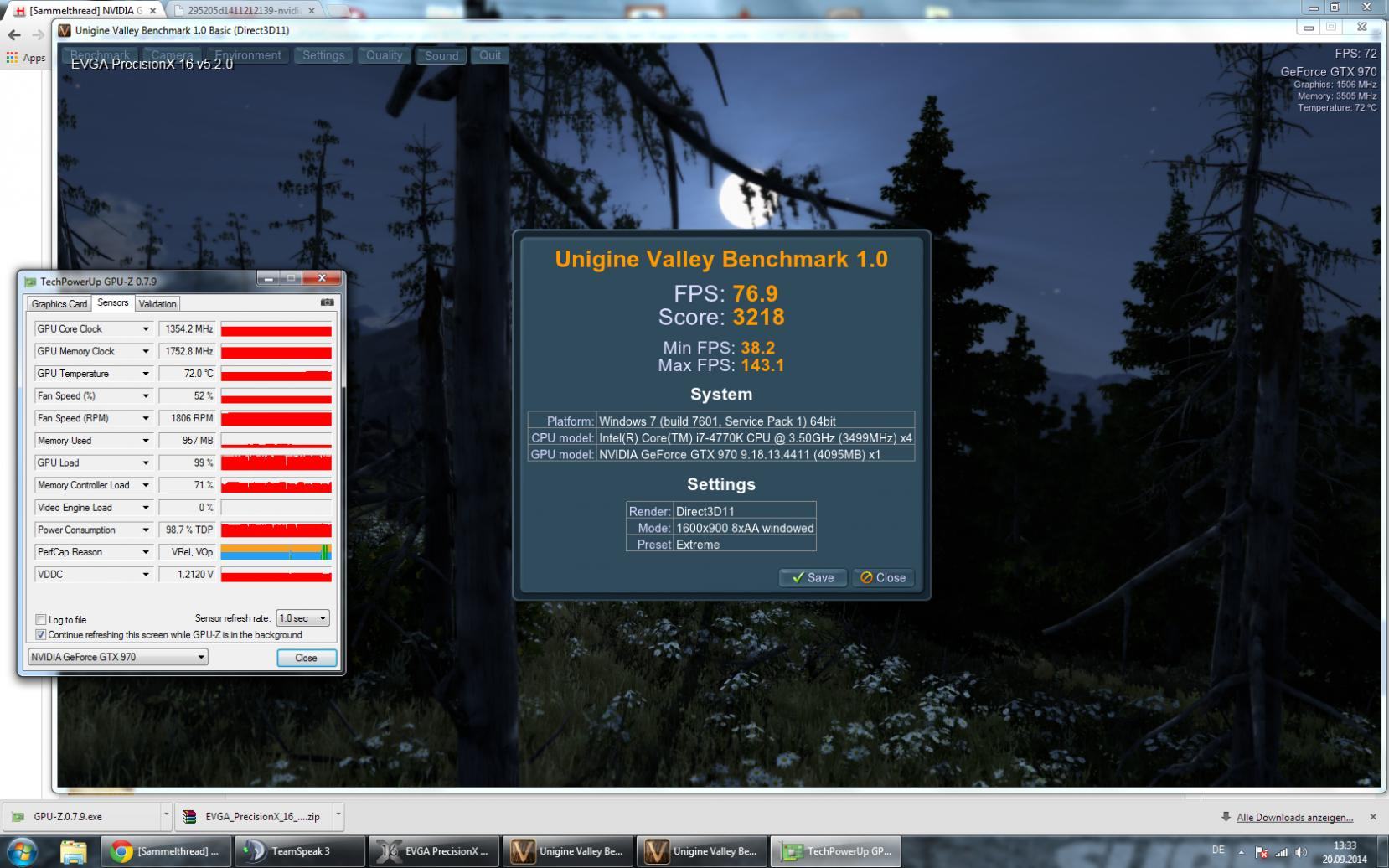1389x868 pixels.
Task: Open Valley Camera menu
Action: click(172, 55)
